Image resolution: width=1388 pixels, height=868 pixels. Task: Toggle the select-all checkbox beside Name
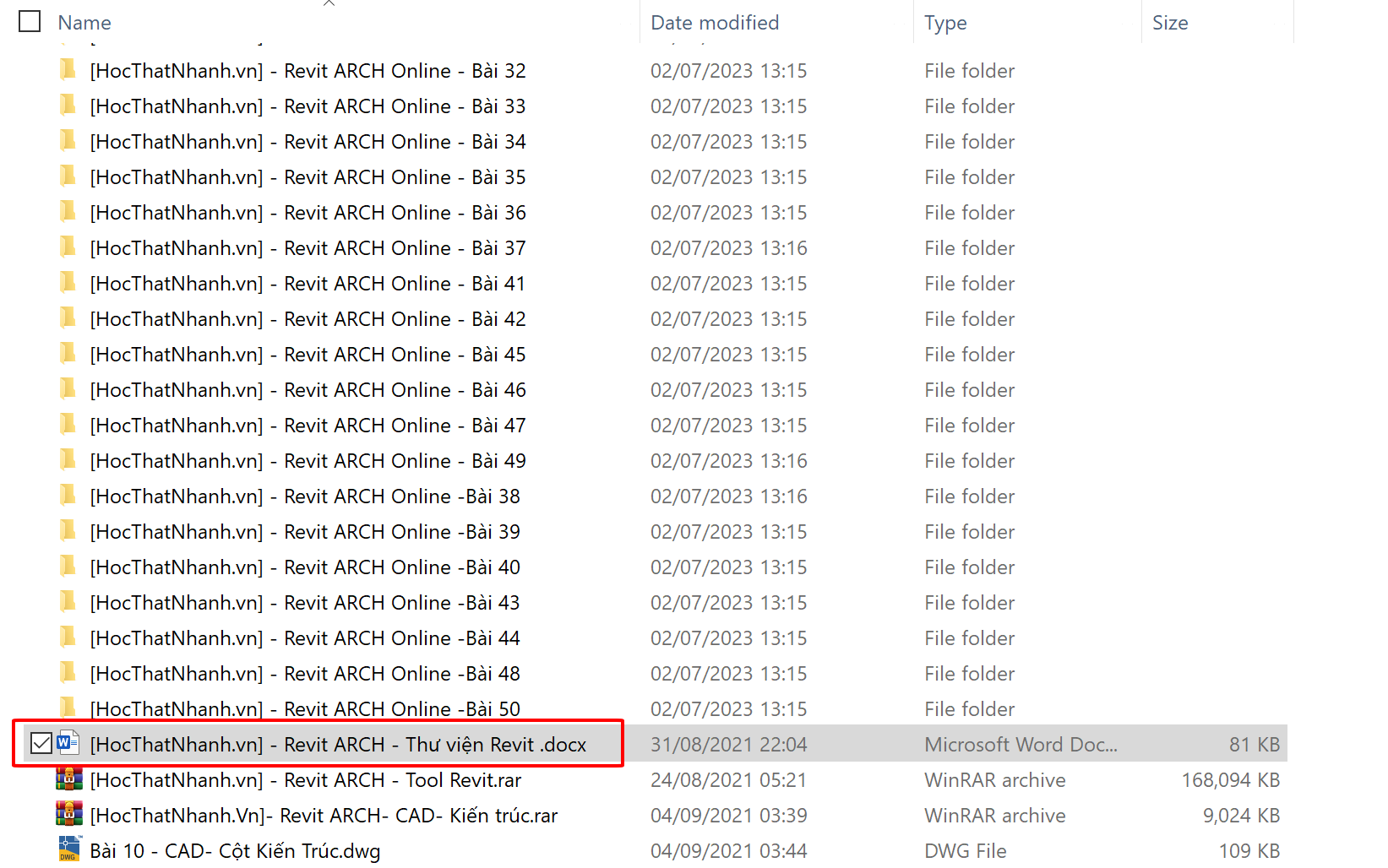coord(30,21)
